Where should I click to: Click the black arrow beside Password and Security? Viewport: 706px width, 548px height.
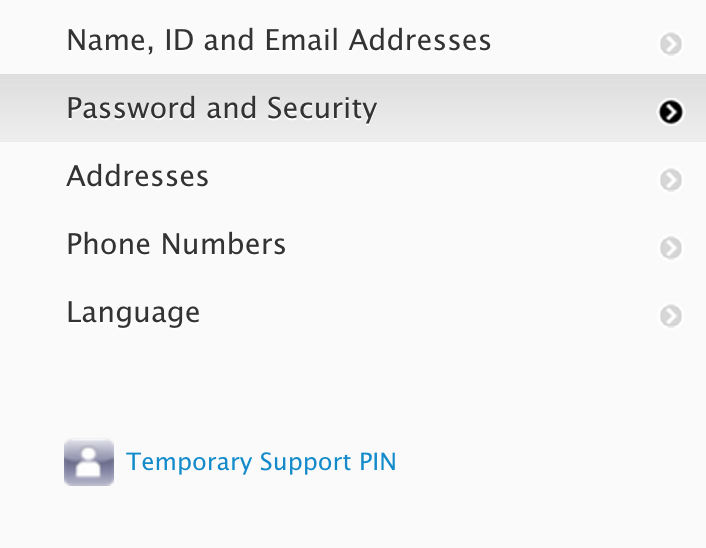tap(670, 112)
